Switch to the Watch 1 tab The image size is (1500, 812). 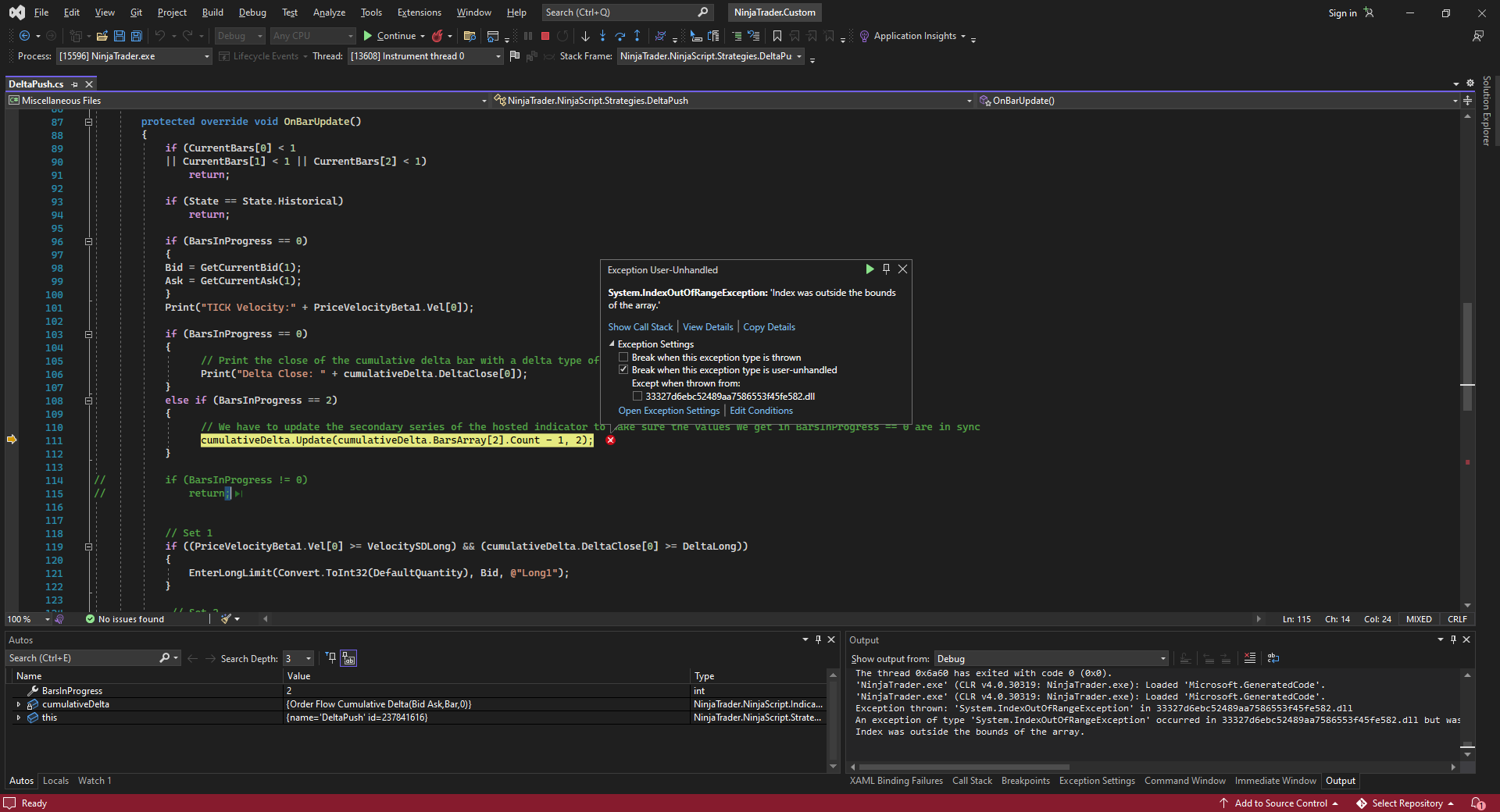coord(95,781)
